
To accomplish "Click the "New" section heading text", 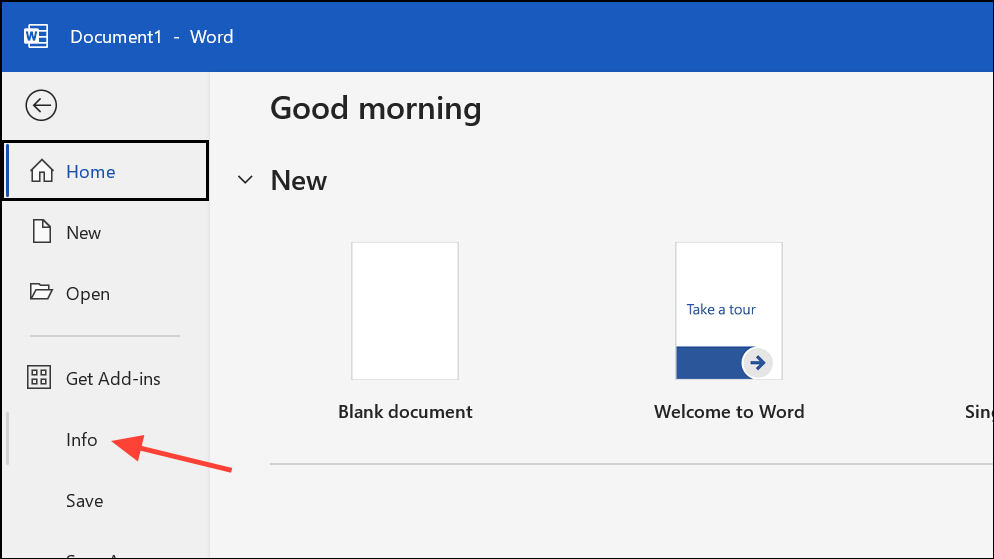I will (298, 181).
